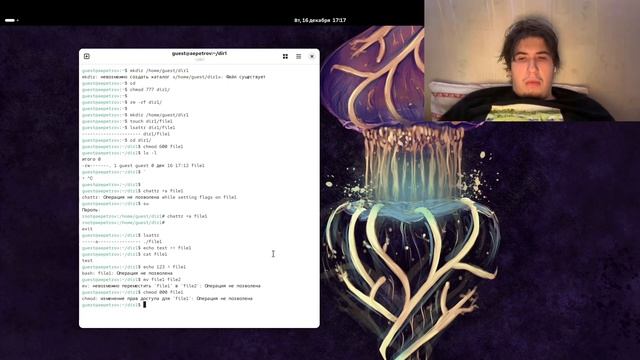This screenshot has height=360, width=640.
Task: Click the output line 'test'
Action: (x=87, y=260)
